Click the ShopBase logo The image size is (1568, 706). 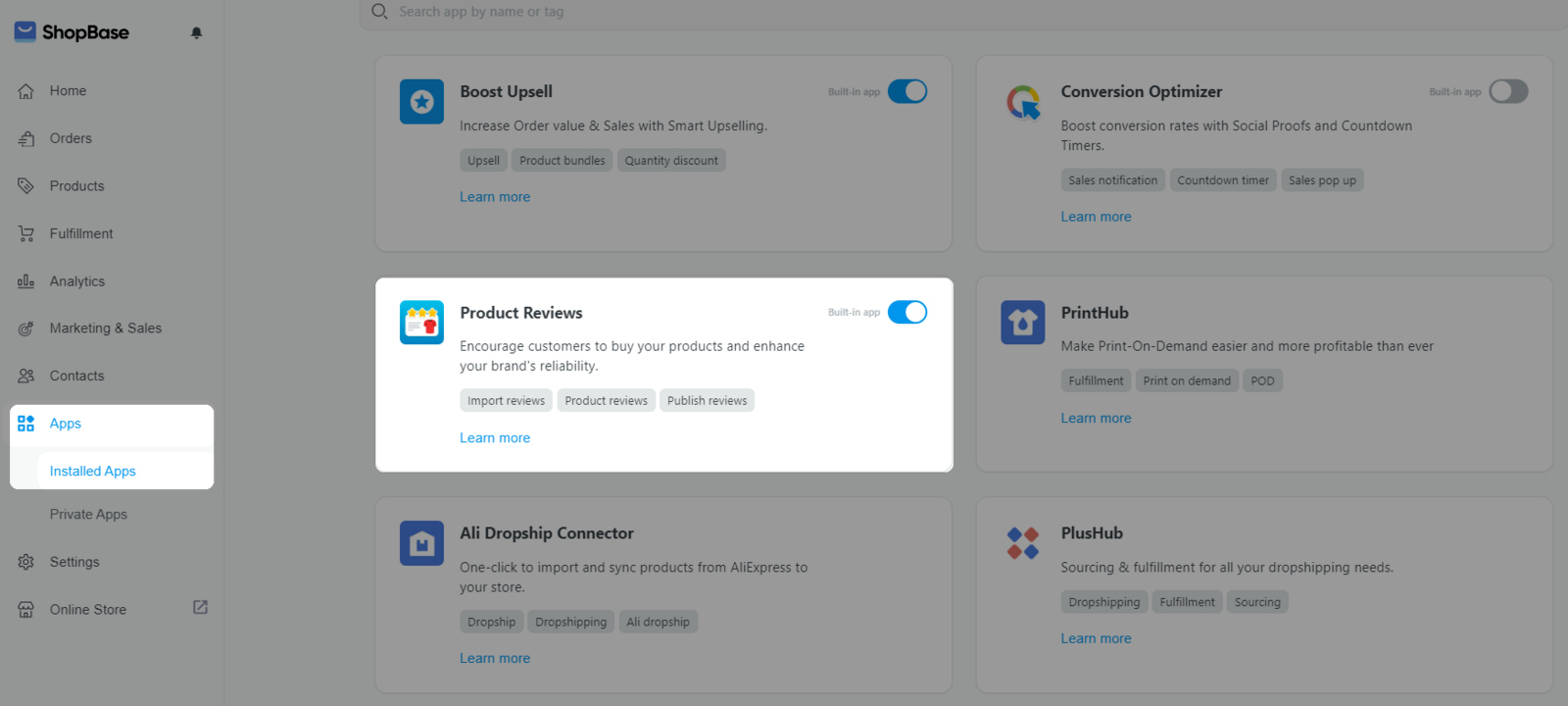[72, 32]
